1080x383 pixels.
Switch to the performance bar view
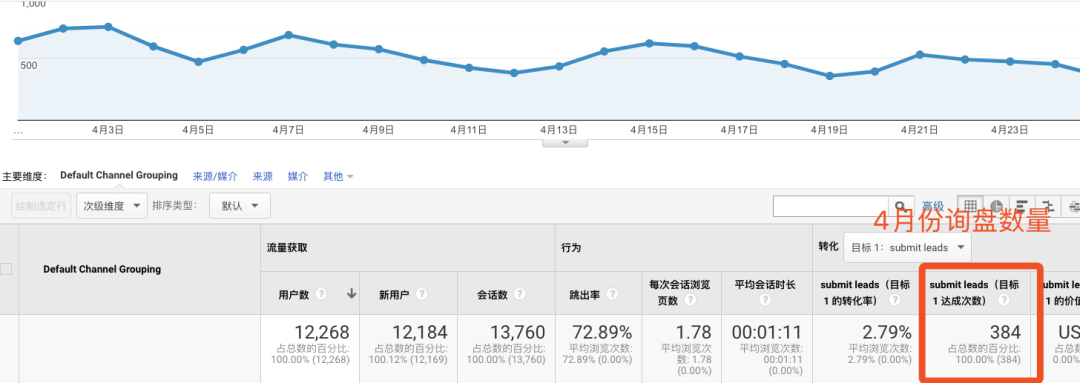[1021, 206]
